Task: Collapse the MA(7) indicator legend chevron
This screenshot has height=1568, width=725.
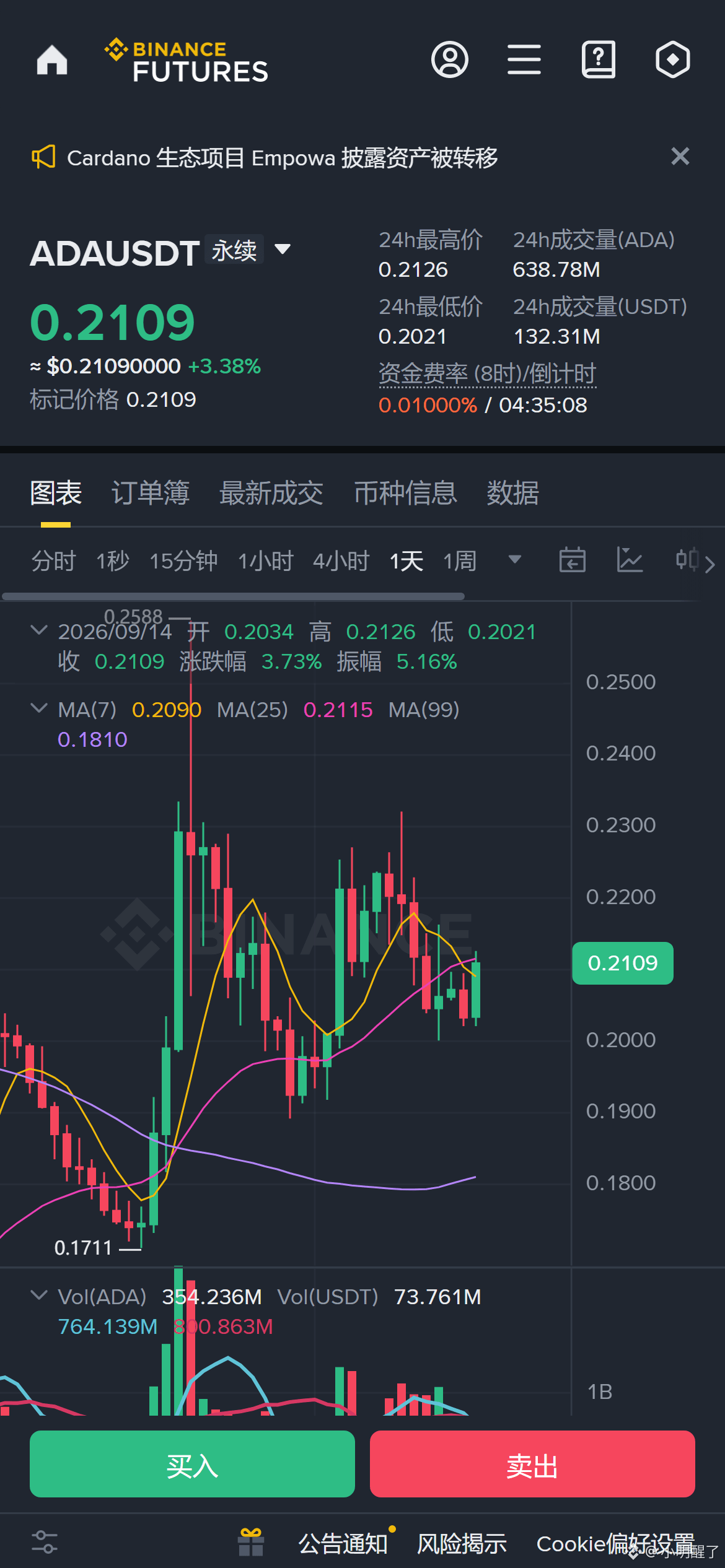Action: tap(39, 708)
